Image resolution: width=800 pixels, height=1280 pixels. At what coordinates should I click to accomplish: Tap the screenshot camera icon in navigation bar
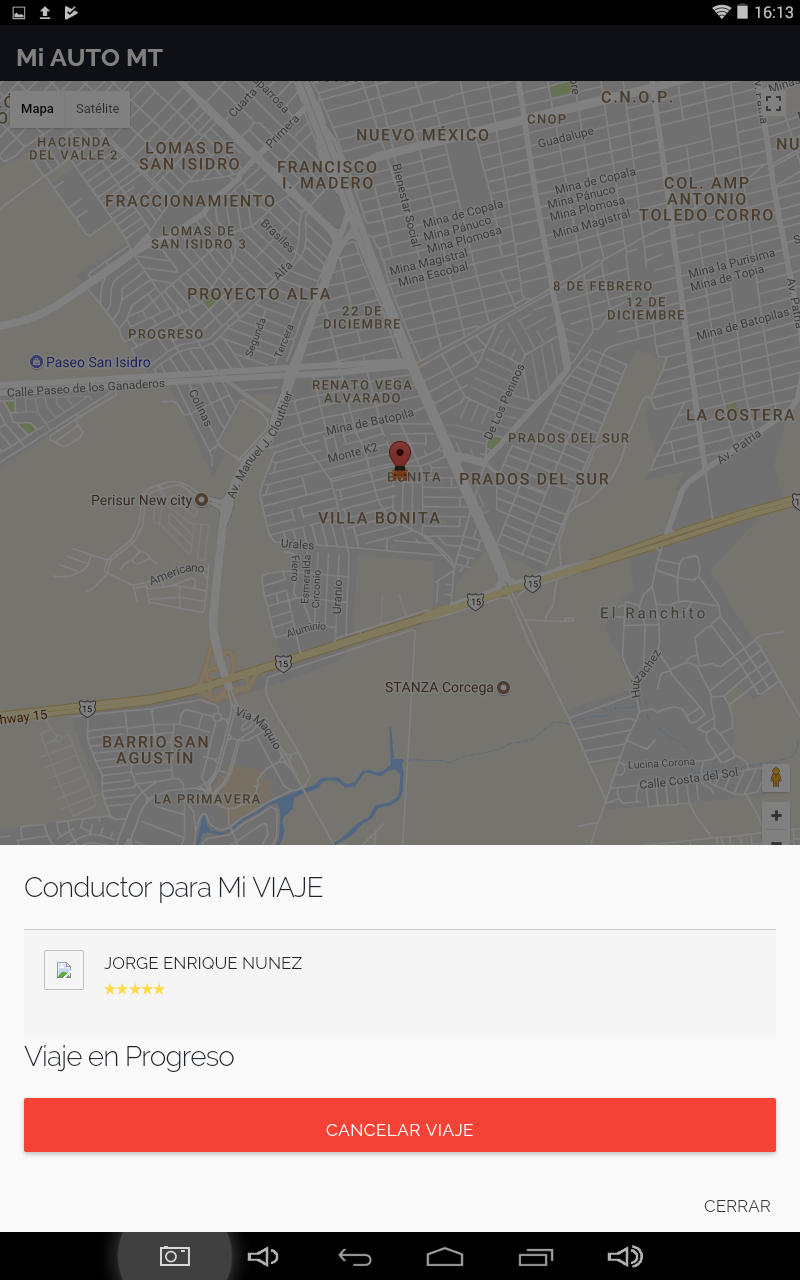(175, 1256)
